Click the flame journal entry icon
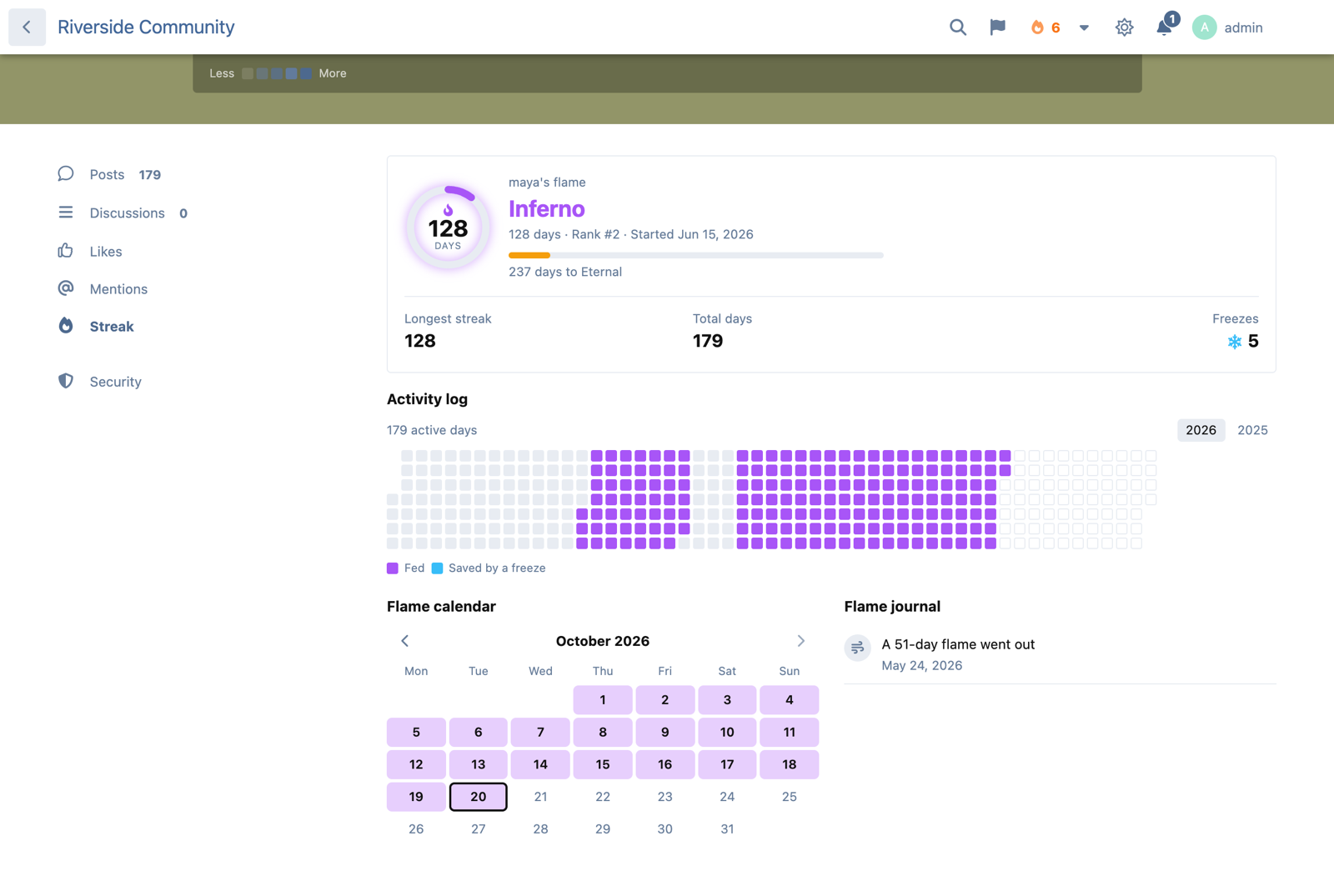 pos(858,648)
